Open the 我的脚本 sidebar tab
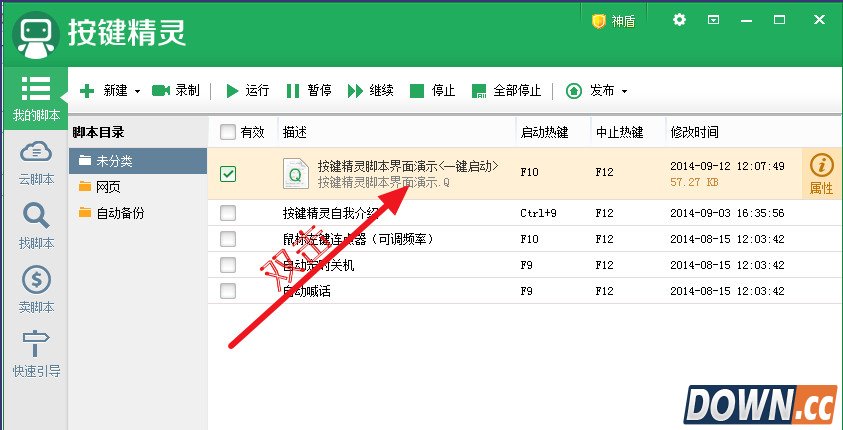843x430 pixels. pos(35,99)
